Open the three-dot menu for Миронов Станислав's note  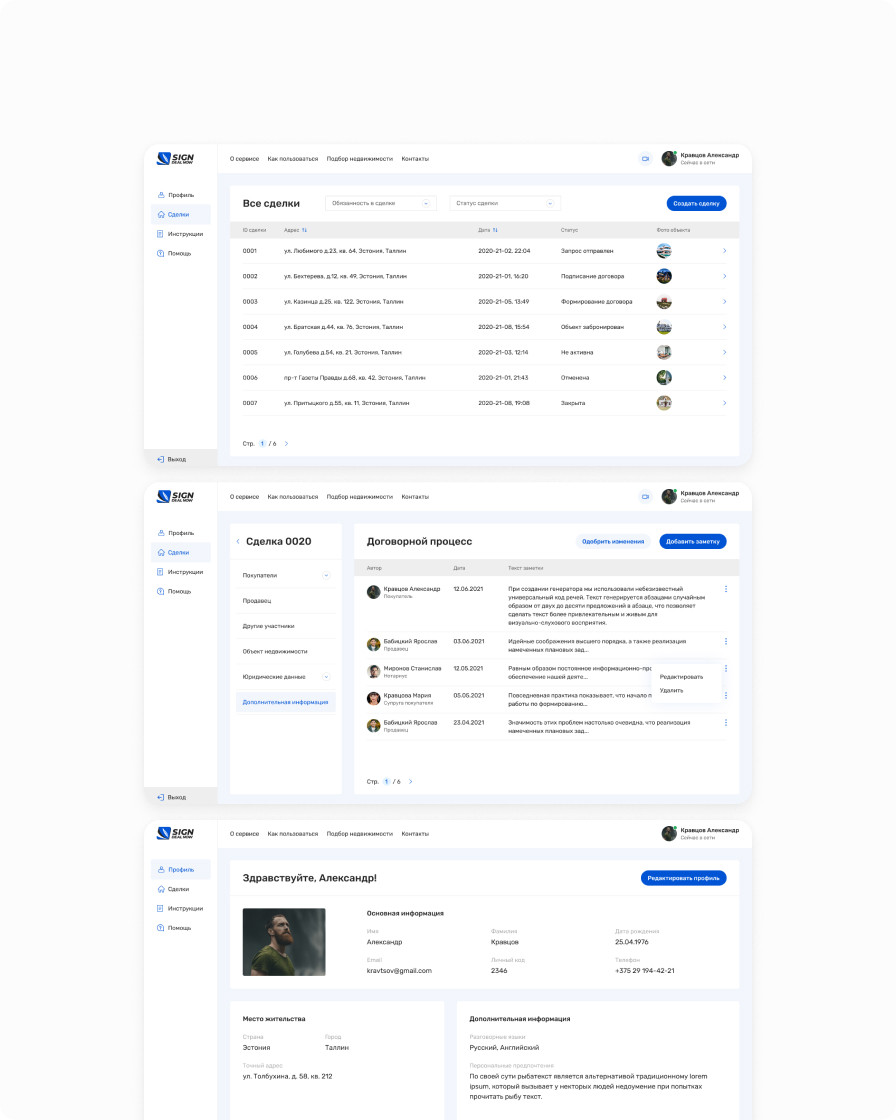(x=726, y=669)
